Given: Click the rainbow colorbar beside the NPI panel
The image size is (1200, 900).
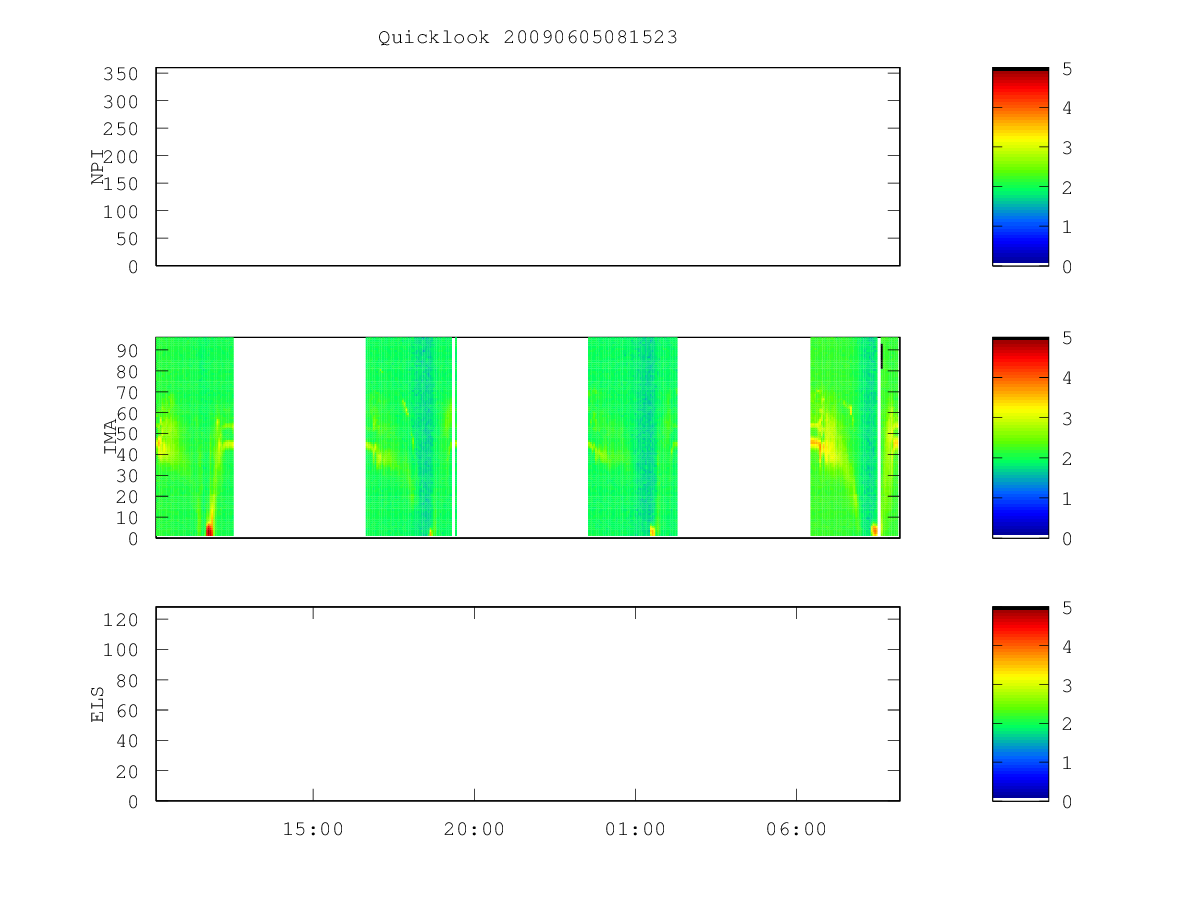Looking at the screenshot, I should click(1020, 167).
